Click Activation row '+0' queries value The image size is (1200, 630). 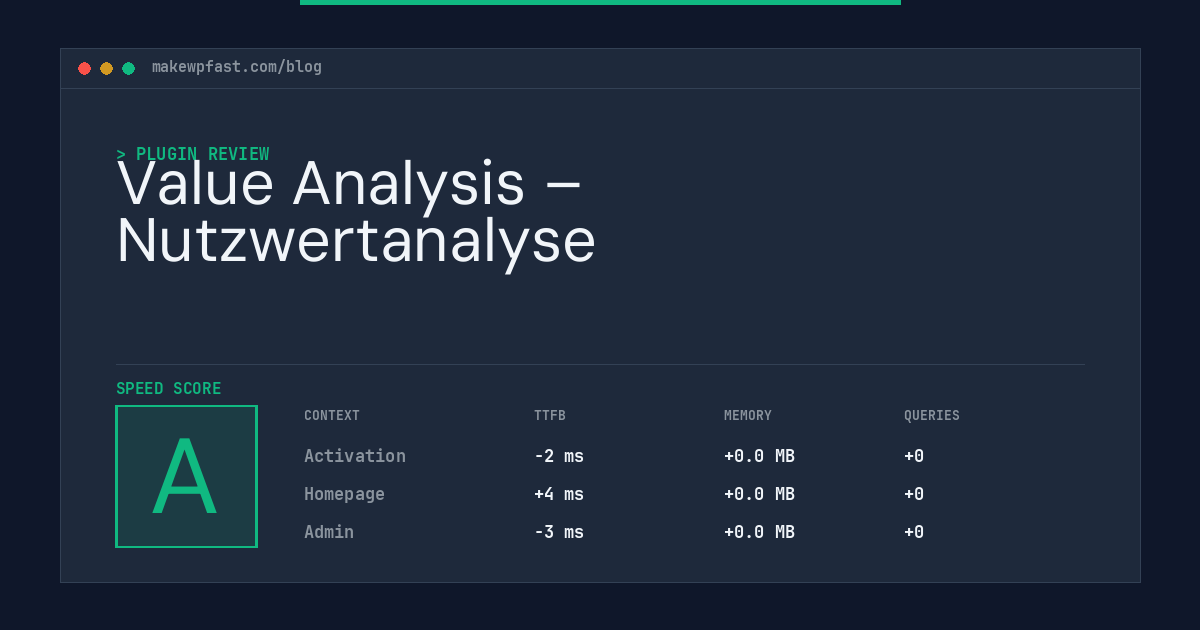914,456
